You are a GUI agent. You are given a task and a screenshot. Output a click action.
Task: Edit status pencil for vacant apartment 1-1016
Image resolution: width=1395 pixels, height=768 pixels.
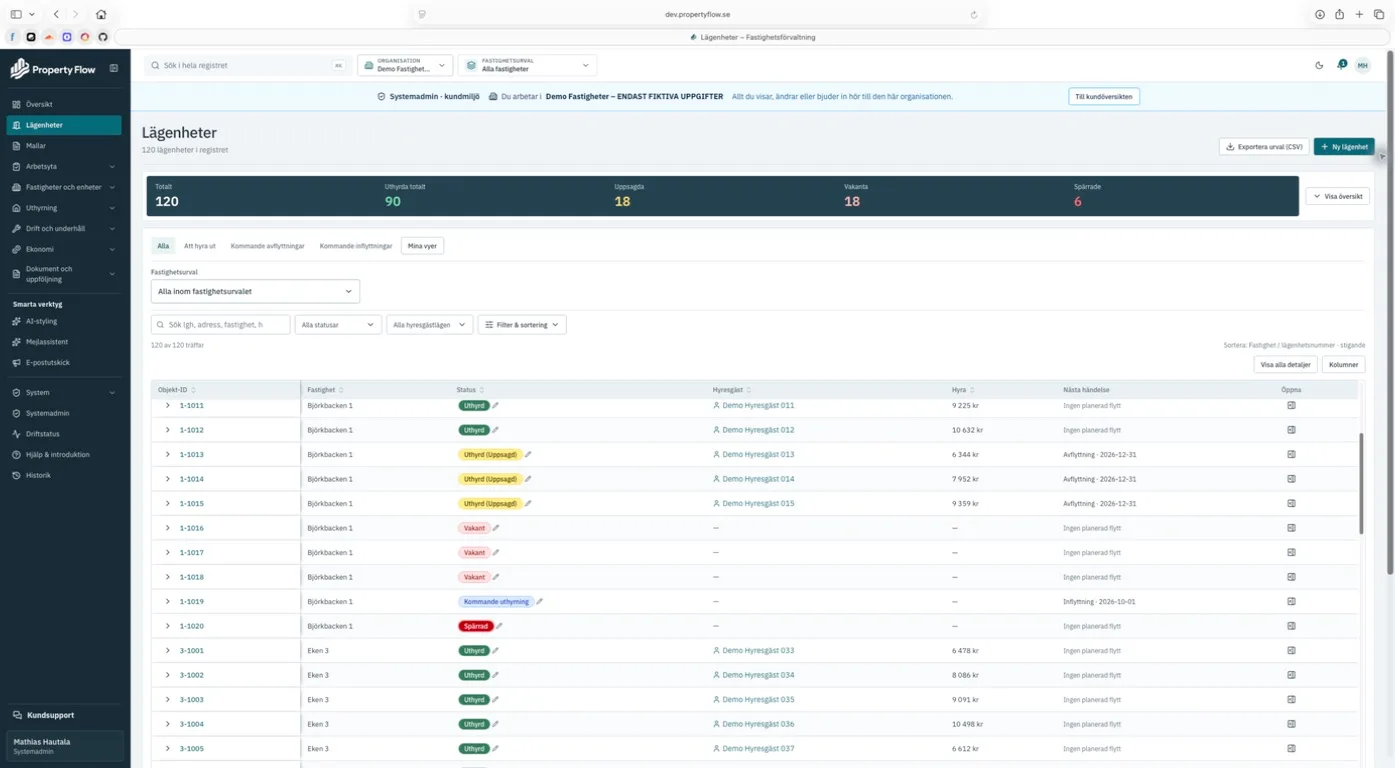pos(495,528)
